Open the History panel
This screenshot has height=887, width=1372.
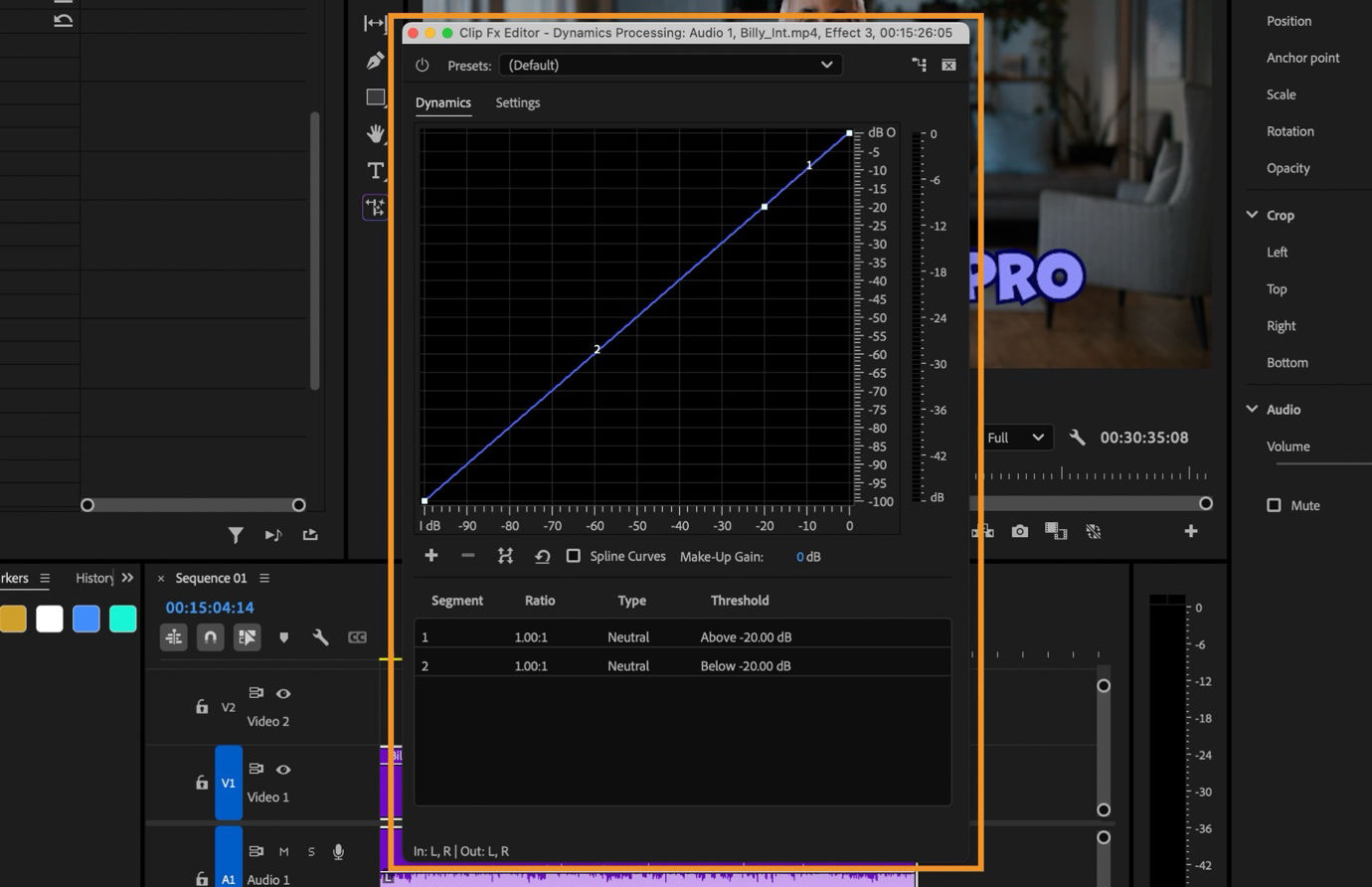click(x=93, y=577)
